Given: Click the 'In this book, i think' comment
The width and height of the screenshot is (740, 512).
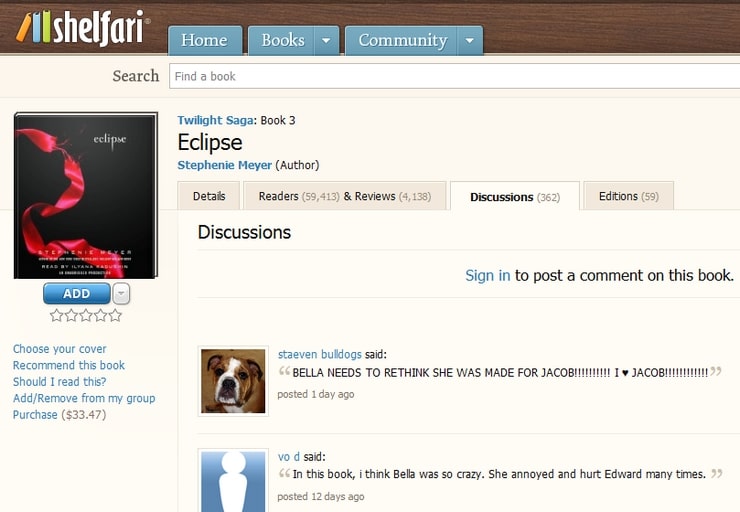Looking at the screenshot, I should pos(499,474).
